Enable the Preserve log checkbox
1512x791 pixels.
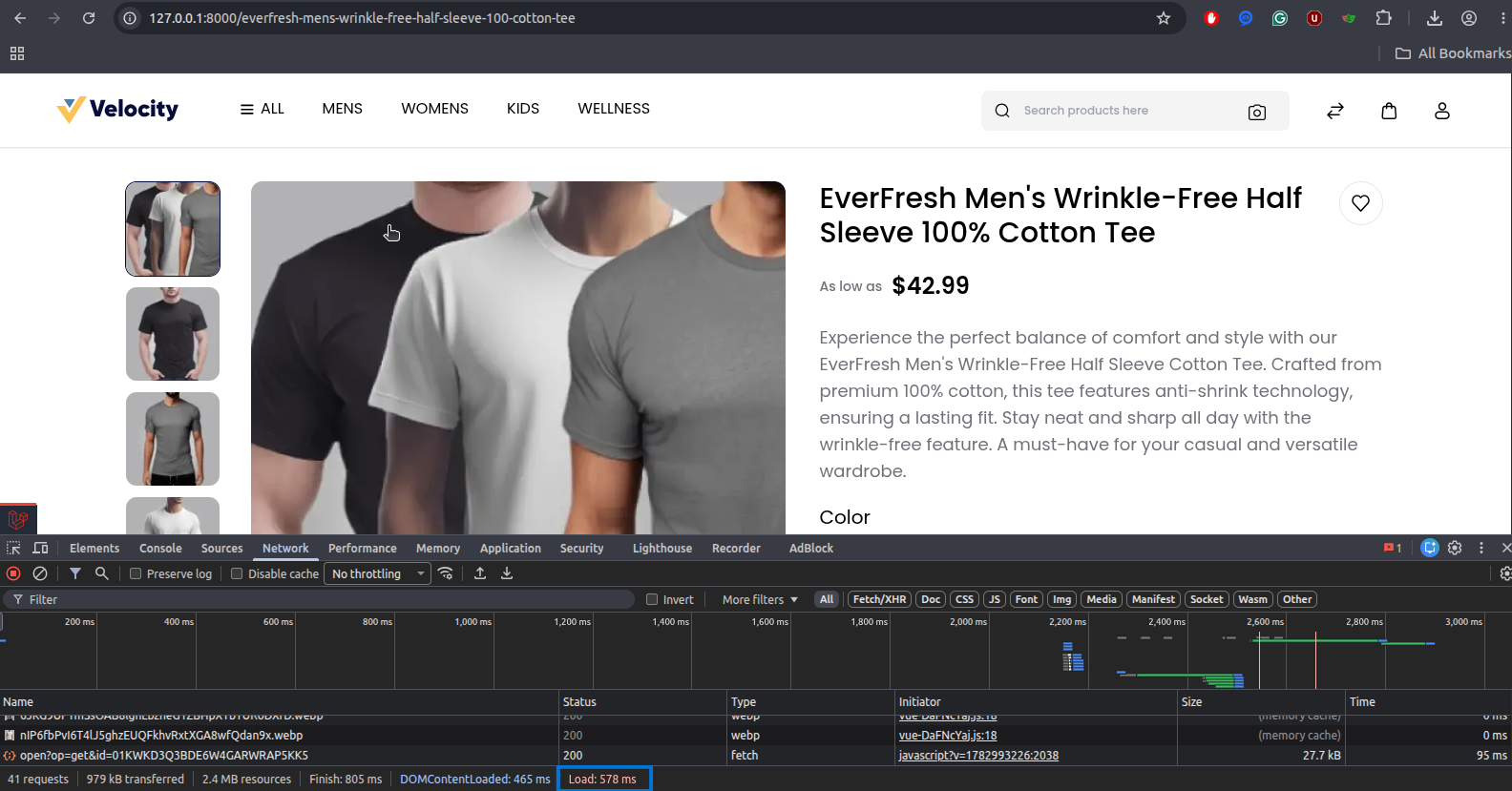(x=136, y=573)
